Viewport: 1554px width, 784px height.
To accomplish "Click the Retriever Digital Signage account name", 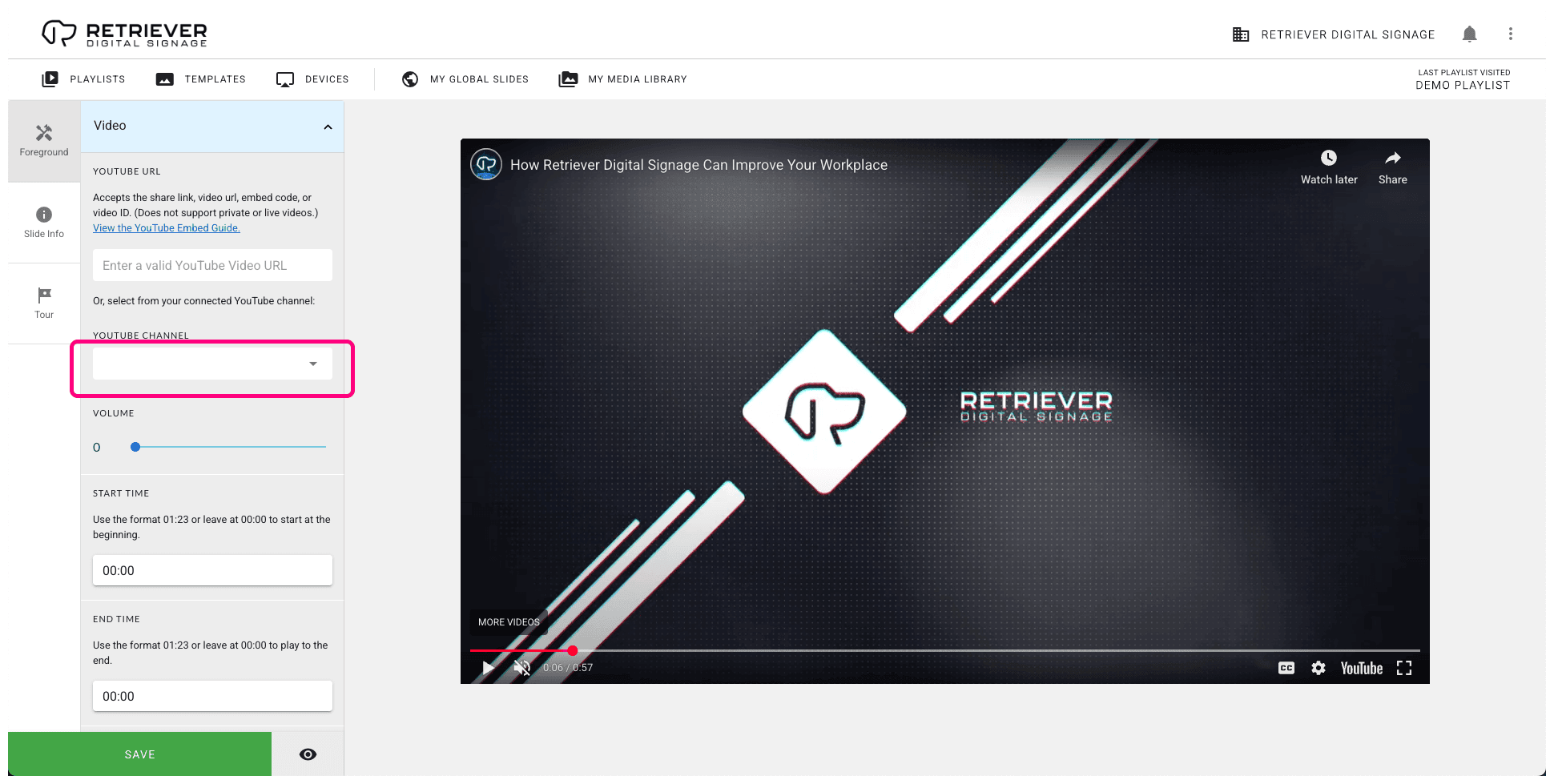I will 1348,34.
